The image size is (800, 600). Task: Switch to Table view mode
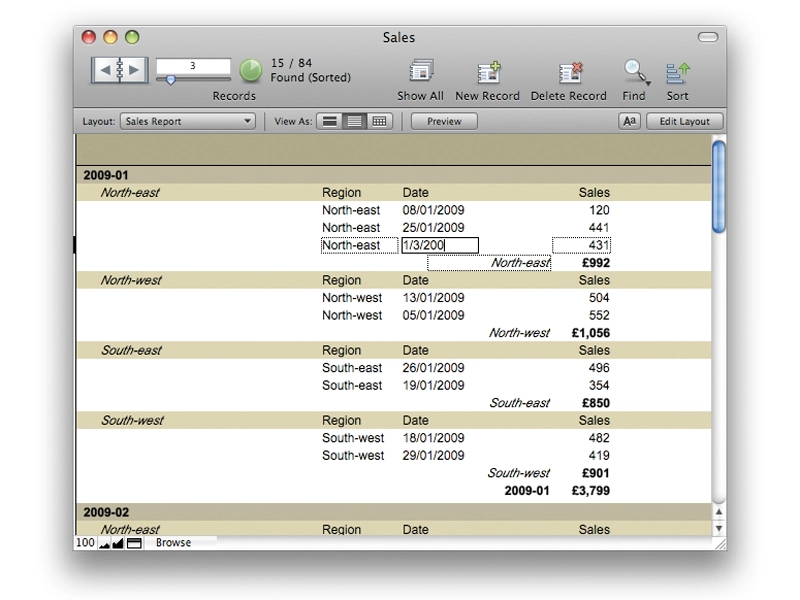coord(379,121)
